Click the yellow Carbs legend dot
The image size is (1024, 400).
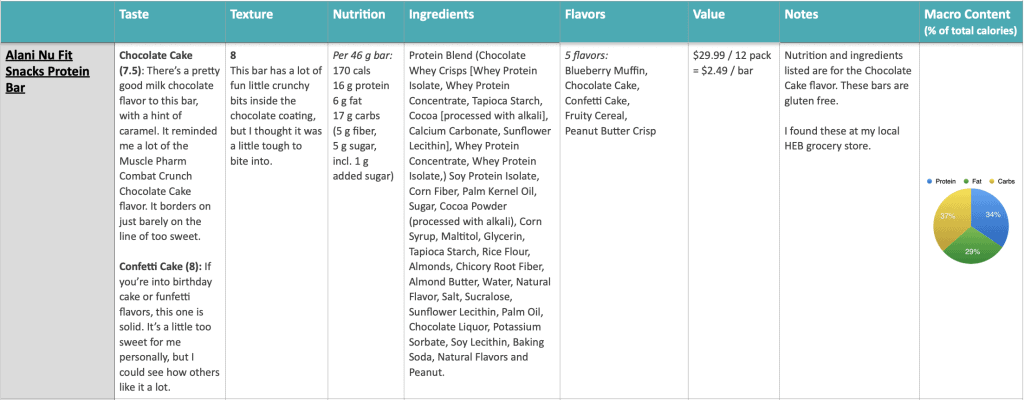tap(991, 181)
